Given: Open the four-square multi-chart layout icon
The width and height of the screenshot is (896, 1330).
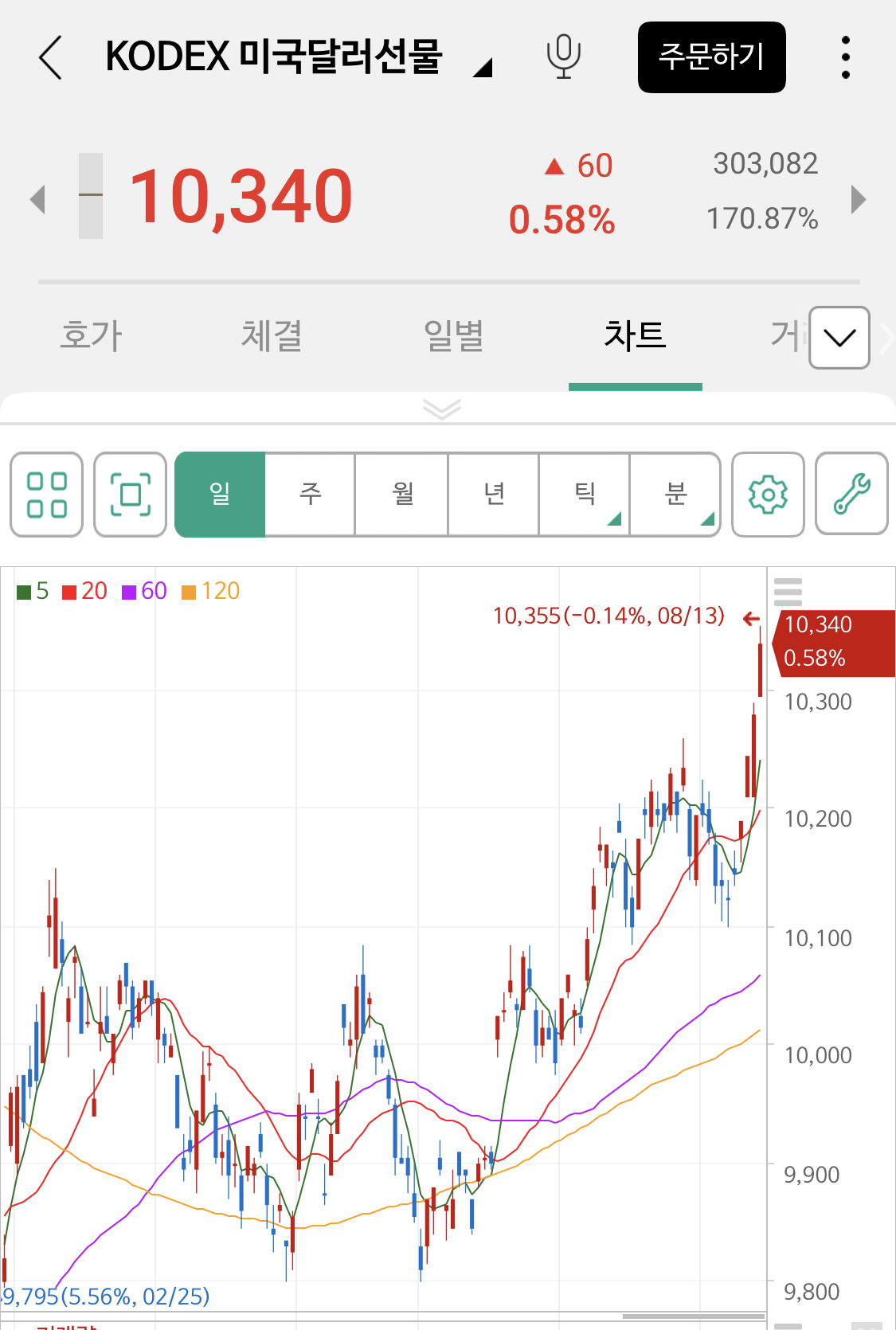Looking at the screenshot, I should click(x=47, y=495).
